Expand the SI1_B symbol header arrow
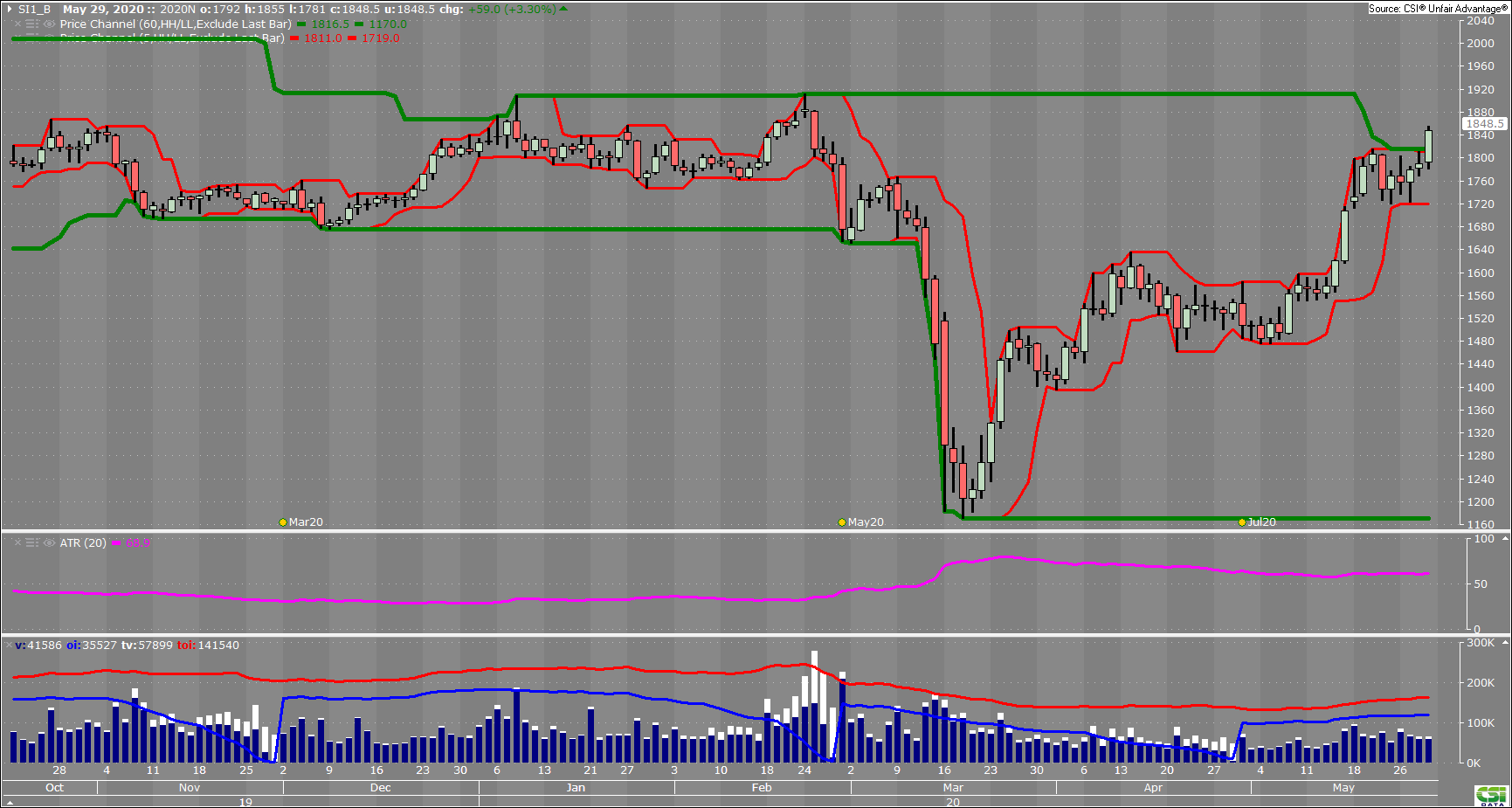 pos(10,10)
